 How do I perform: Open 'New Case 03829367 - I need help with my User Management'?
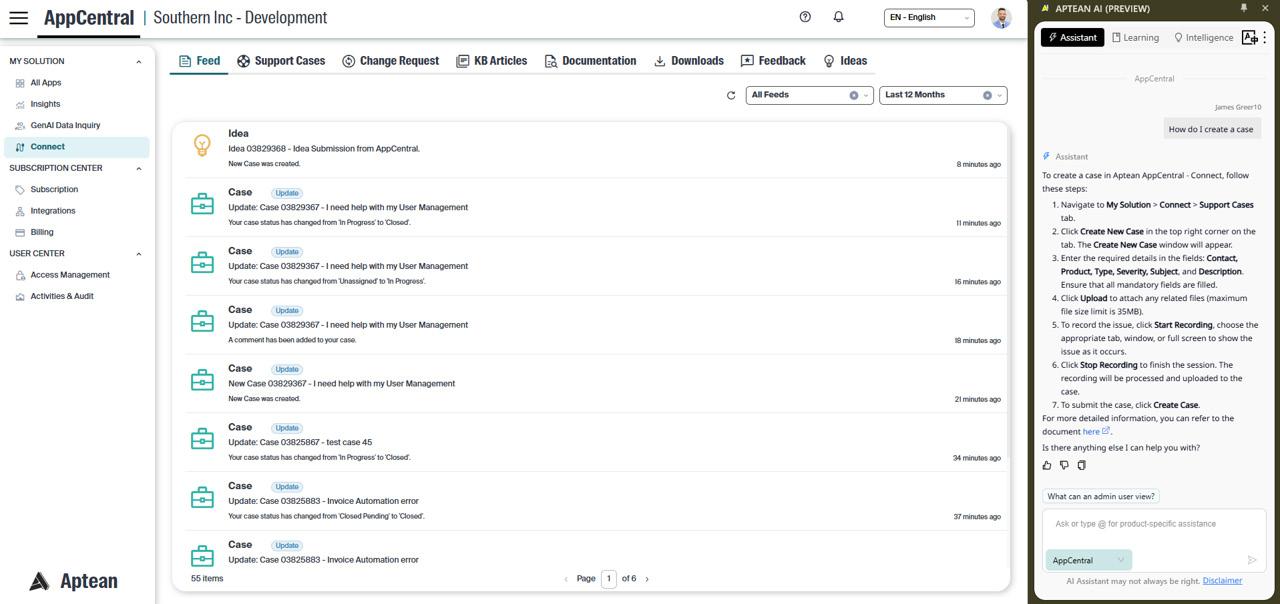[341, 384]
